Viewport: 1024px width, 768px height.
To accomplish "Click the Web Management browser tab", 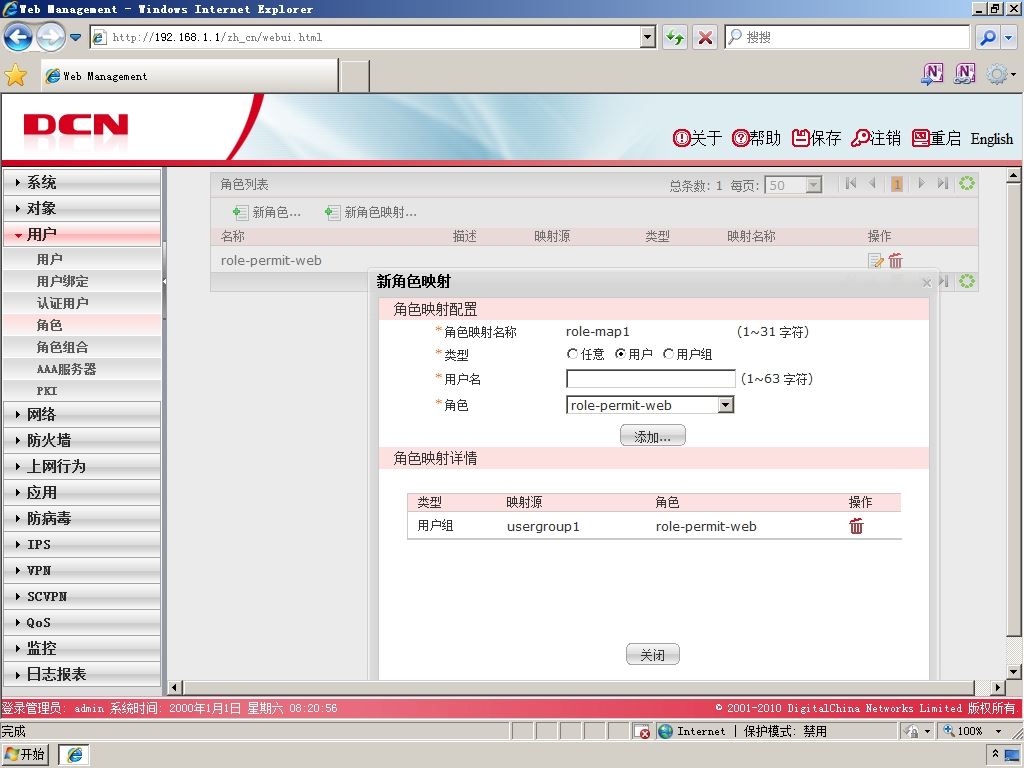I will (x=189, y=76).
